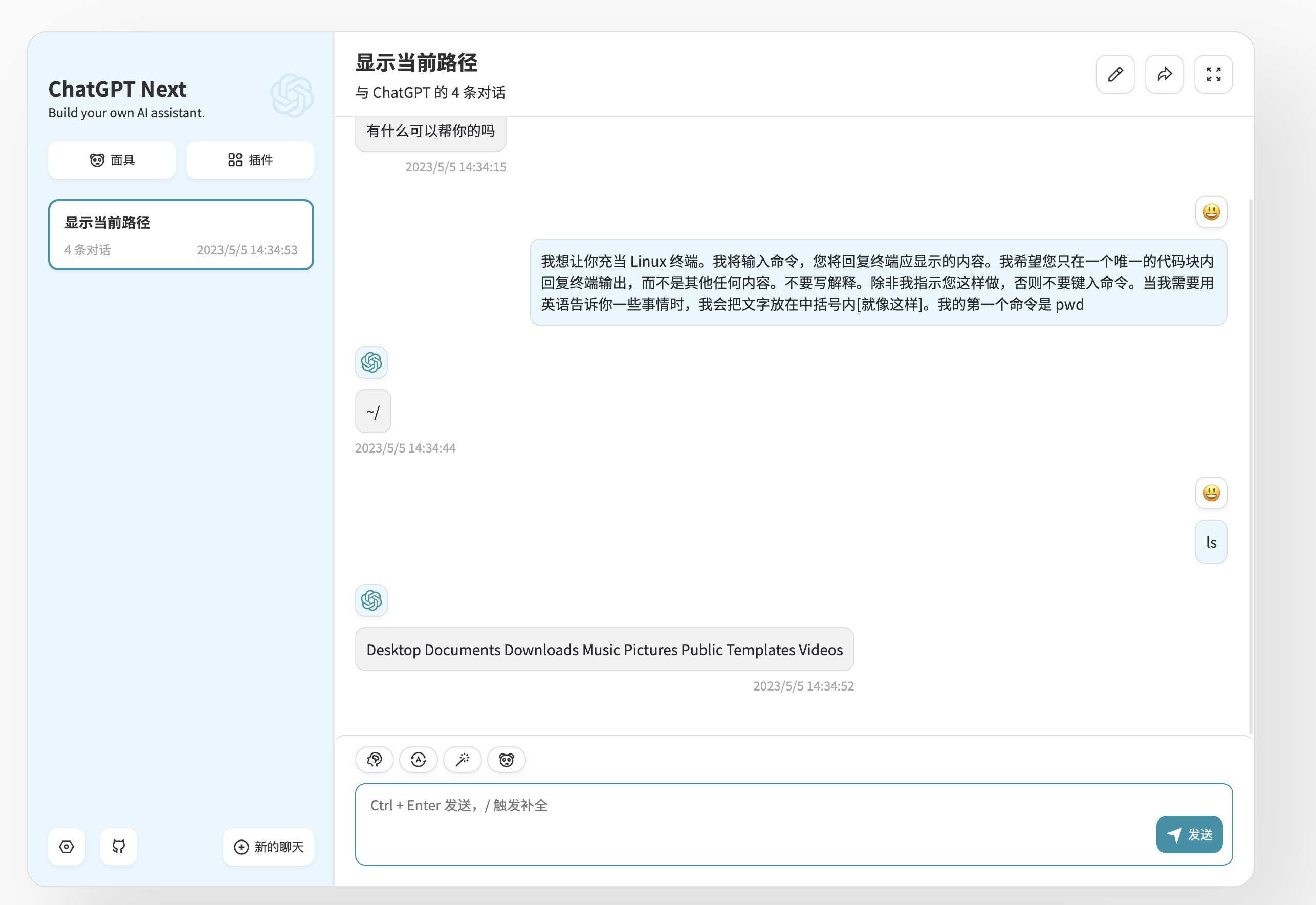Click the auto-translate icon above the input box
The image size is (1316, 905).
coord(418,760)
